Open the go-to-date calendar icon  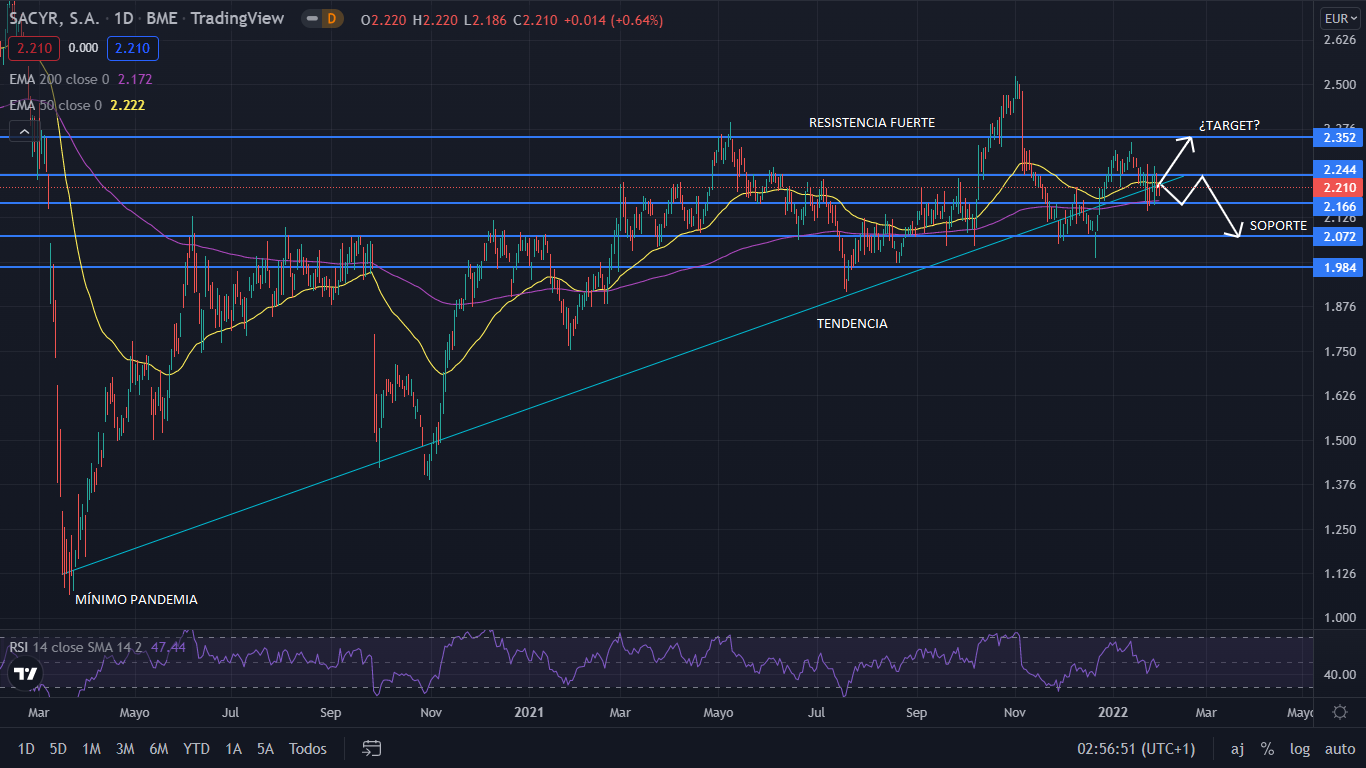pos(372,748)
